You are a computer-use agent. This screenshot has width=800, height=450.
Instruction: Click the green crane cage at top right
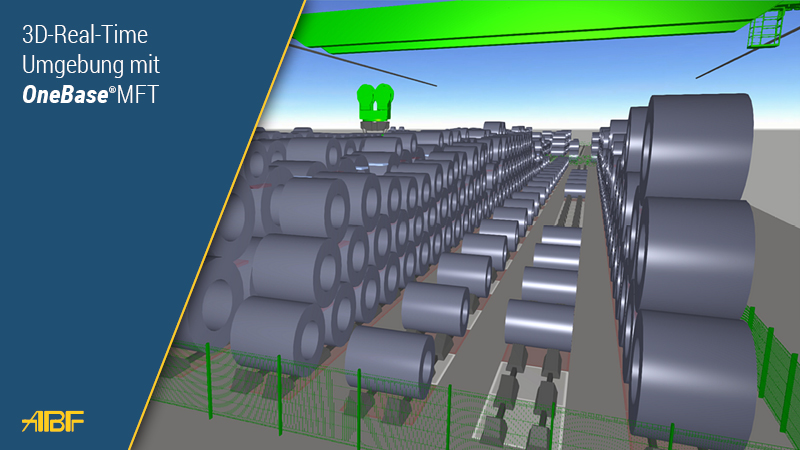[765, 28]
